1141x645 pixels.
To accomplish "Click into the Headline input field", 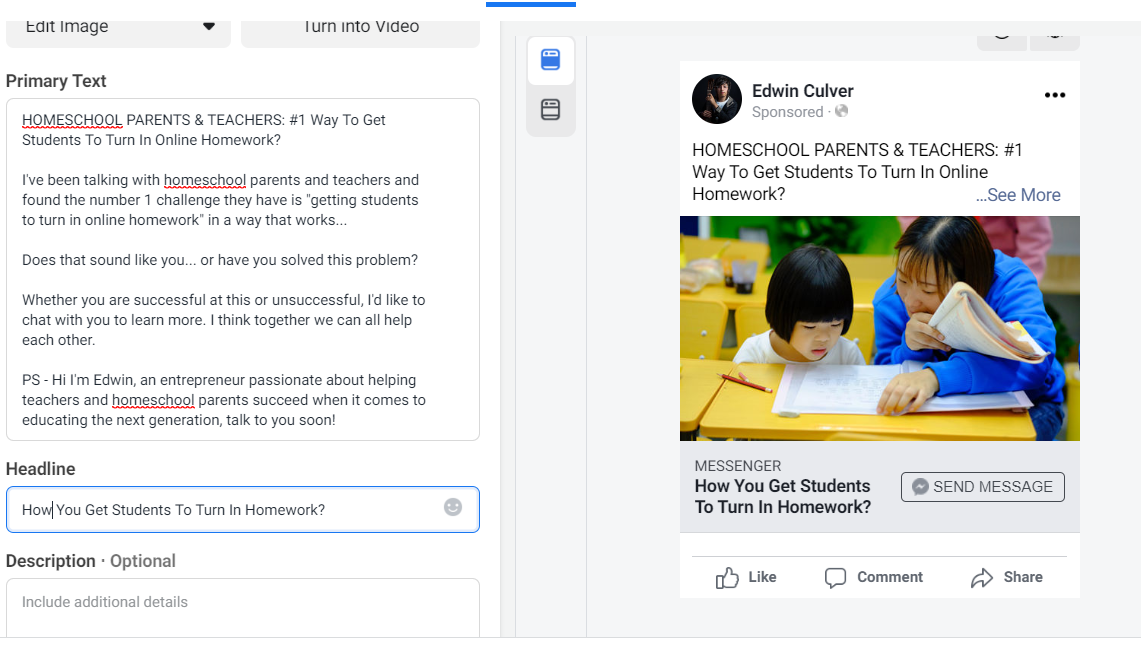I will pyautogui.click(x=242, y=510).
